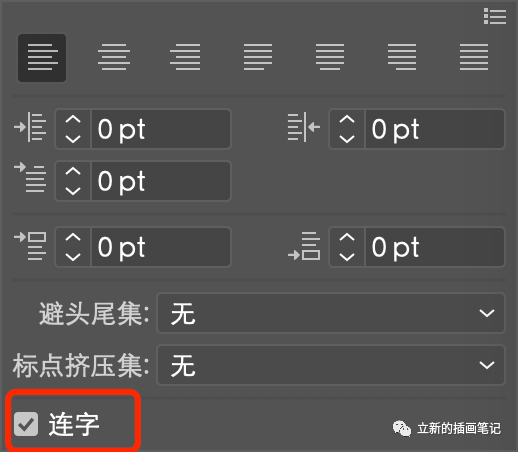Select the align left paragraph icon
Screen dimensions: 518x452
pyautogui.click(x=42, y=58)
